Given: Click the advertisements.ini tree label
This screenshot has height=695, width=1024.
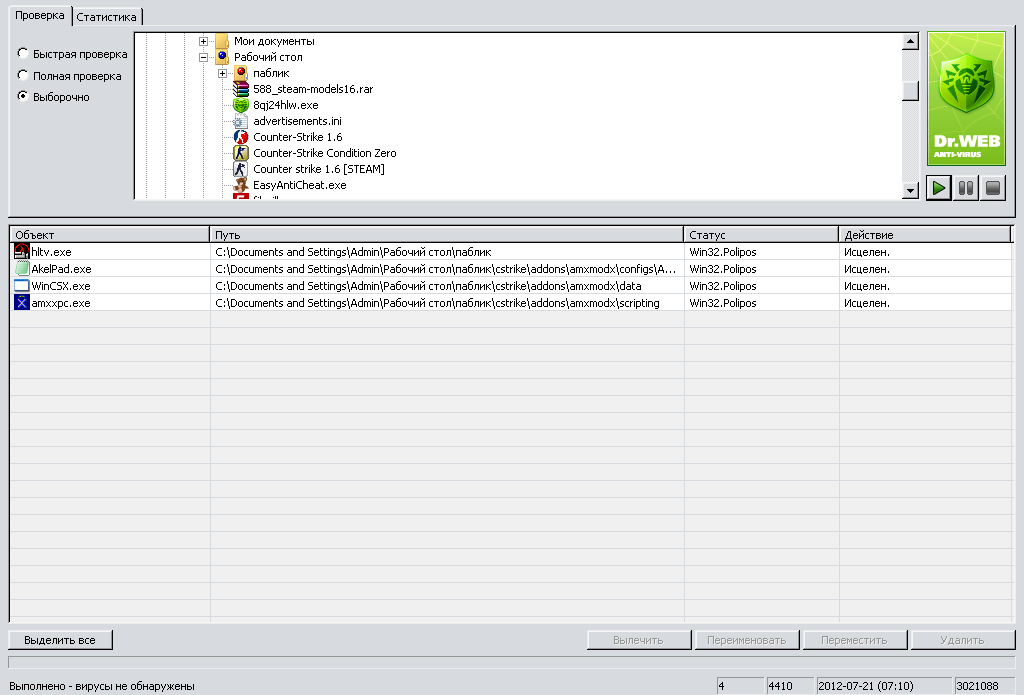Looking at the screenshot, I should (297, 121).
